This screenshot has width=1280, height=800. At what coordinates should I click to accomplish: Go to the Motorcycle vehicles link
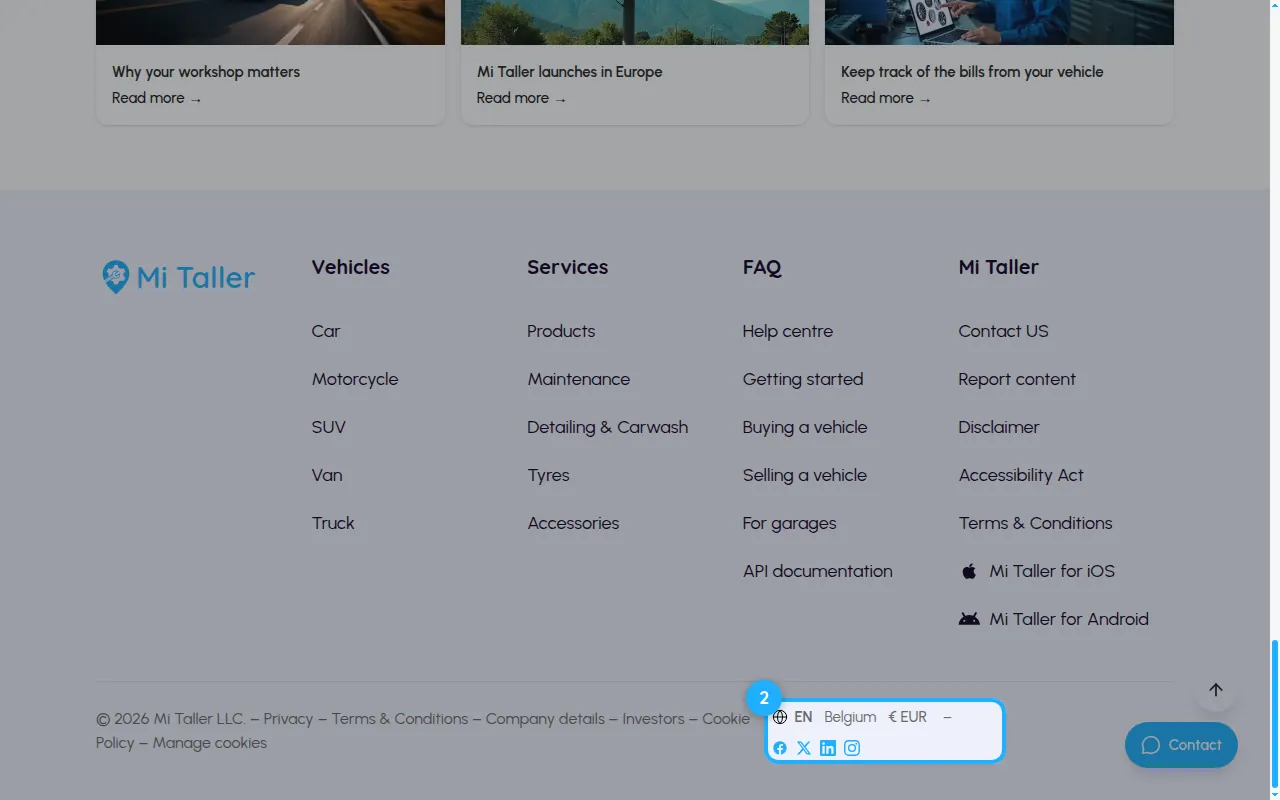tap(355, 379)
